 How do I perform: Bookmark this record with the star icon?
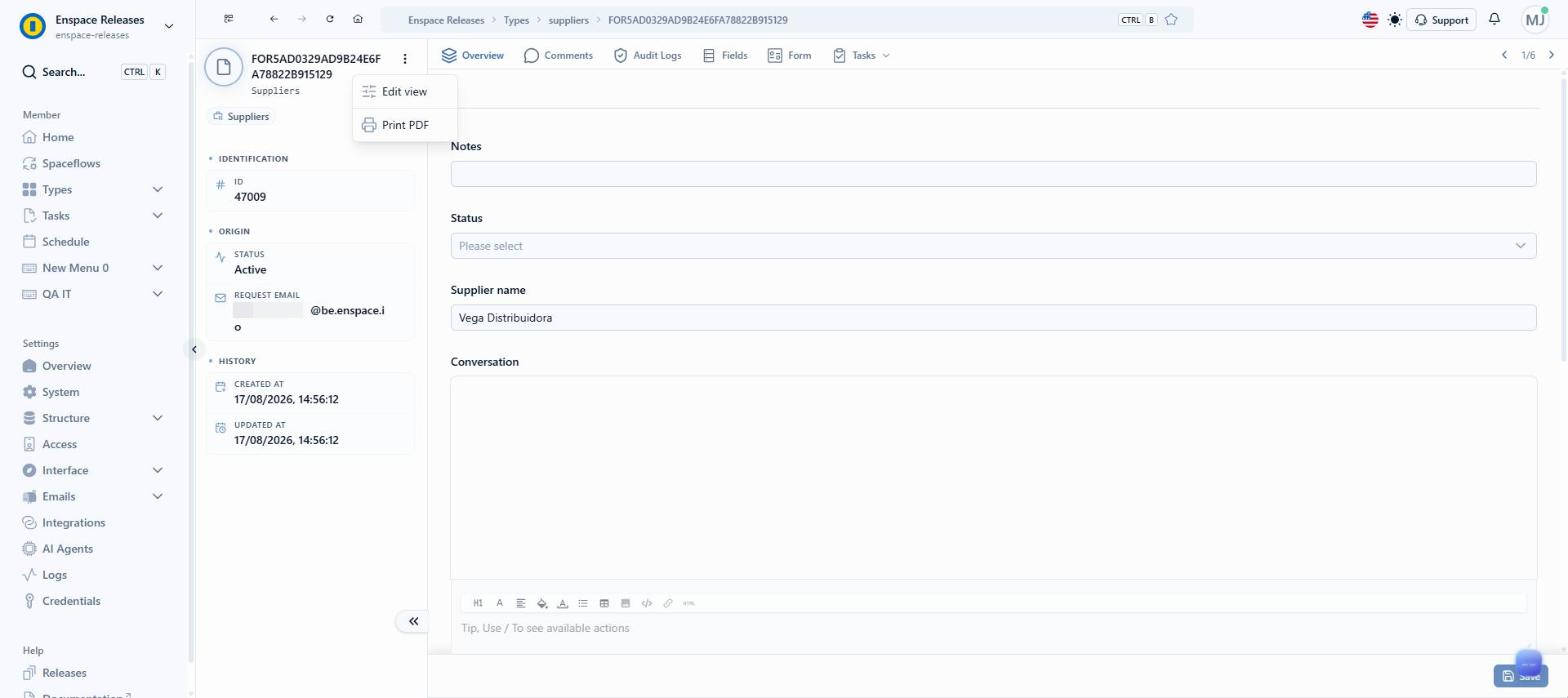[1171, 20]
